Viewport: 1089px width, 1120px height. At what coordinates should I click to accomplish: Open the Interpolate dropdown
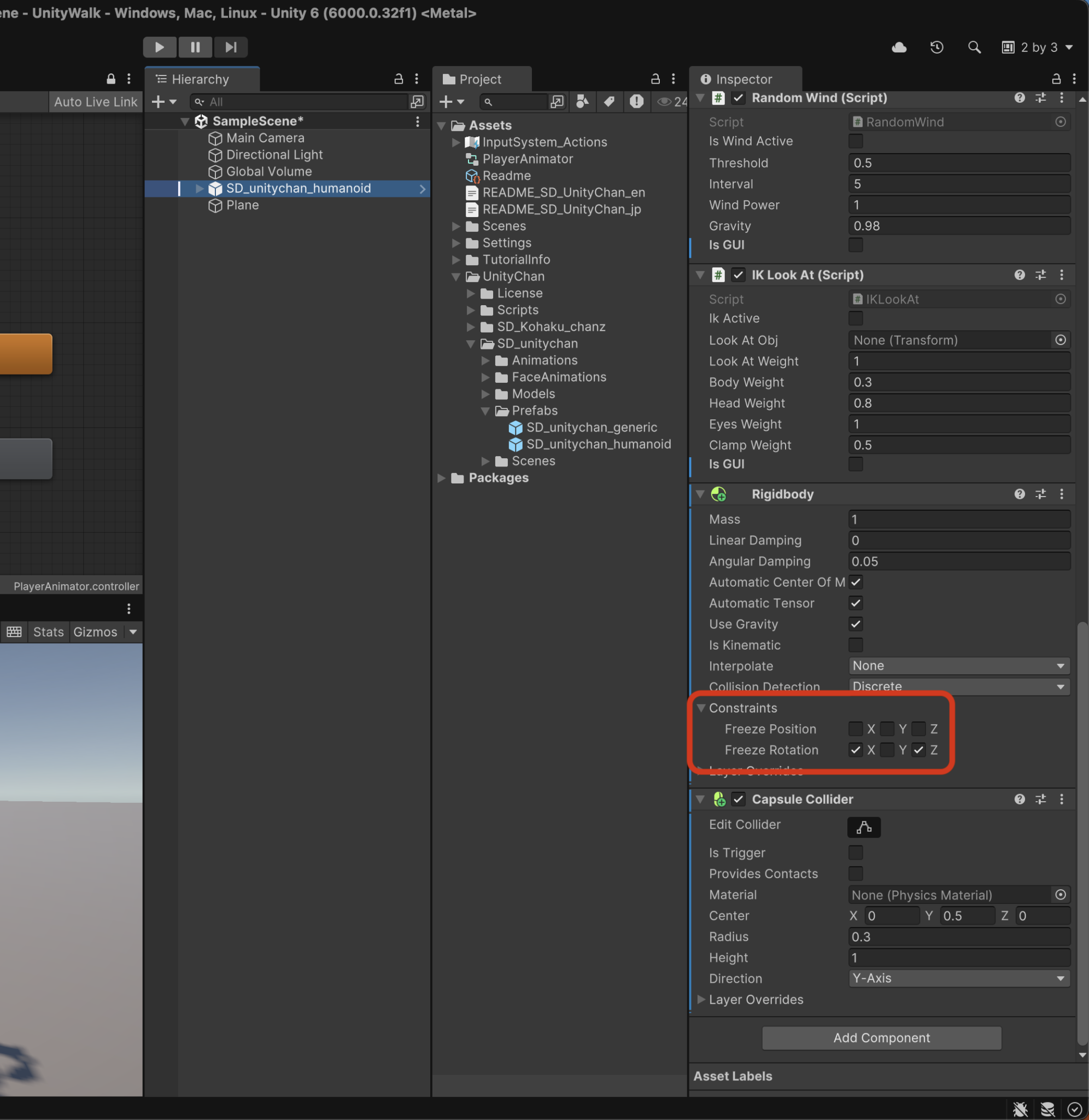click(x=958, y=666)
